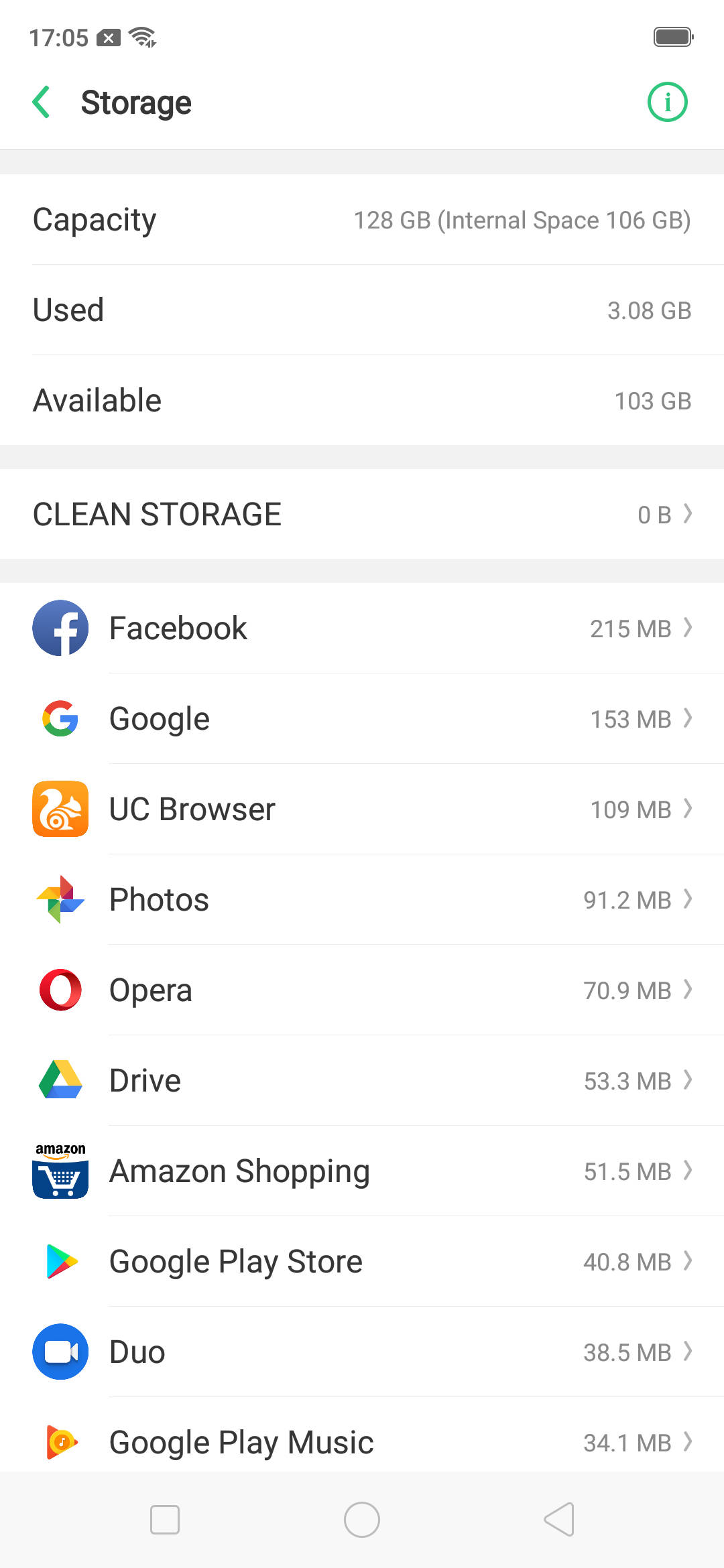Tap the Google Play Store icon
The image size is (724, 1568).
tap(60, 1261)
